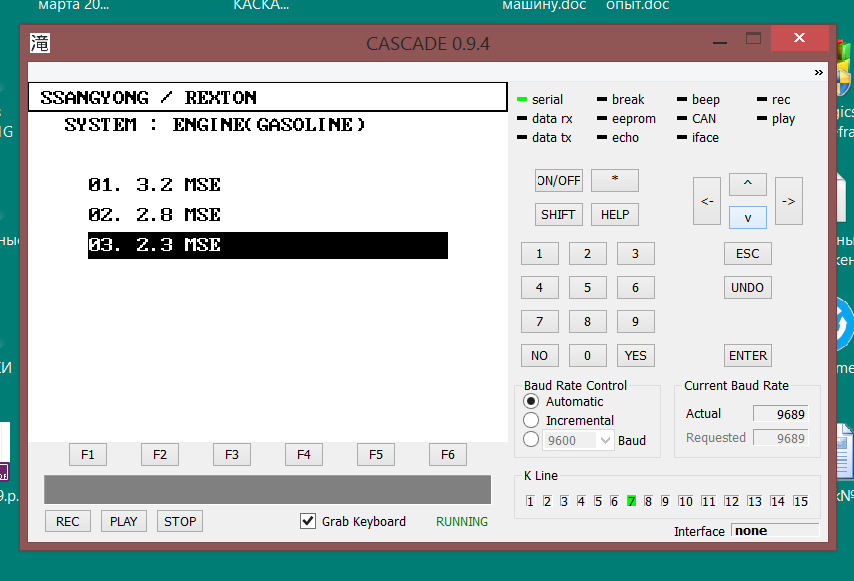Click the PLAY button
The height and width of the screenshot is (581, 854).
pyautogui.click(x=124, y=522)
